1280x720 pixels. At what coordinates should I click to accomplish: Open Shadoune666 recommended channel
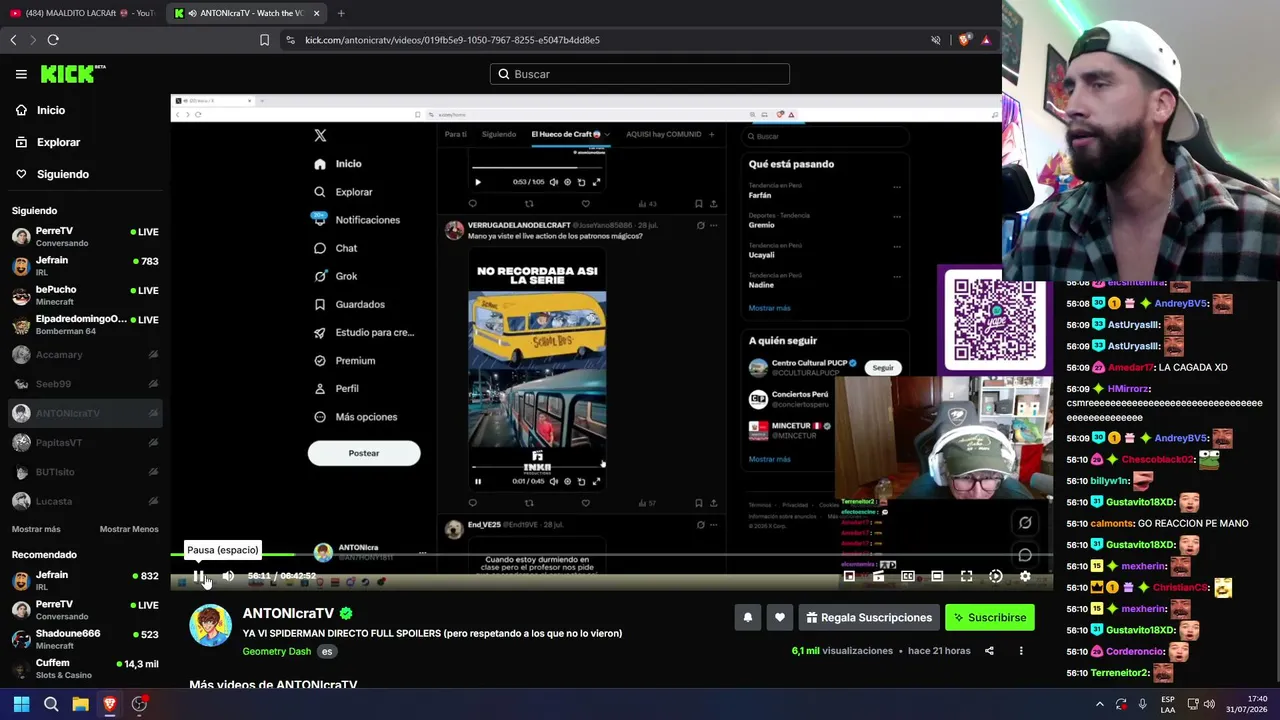click(x=85, y=639)
